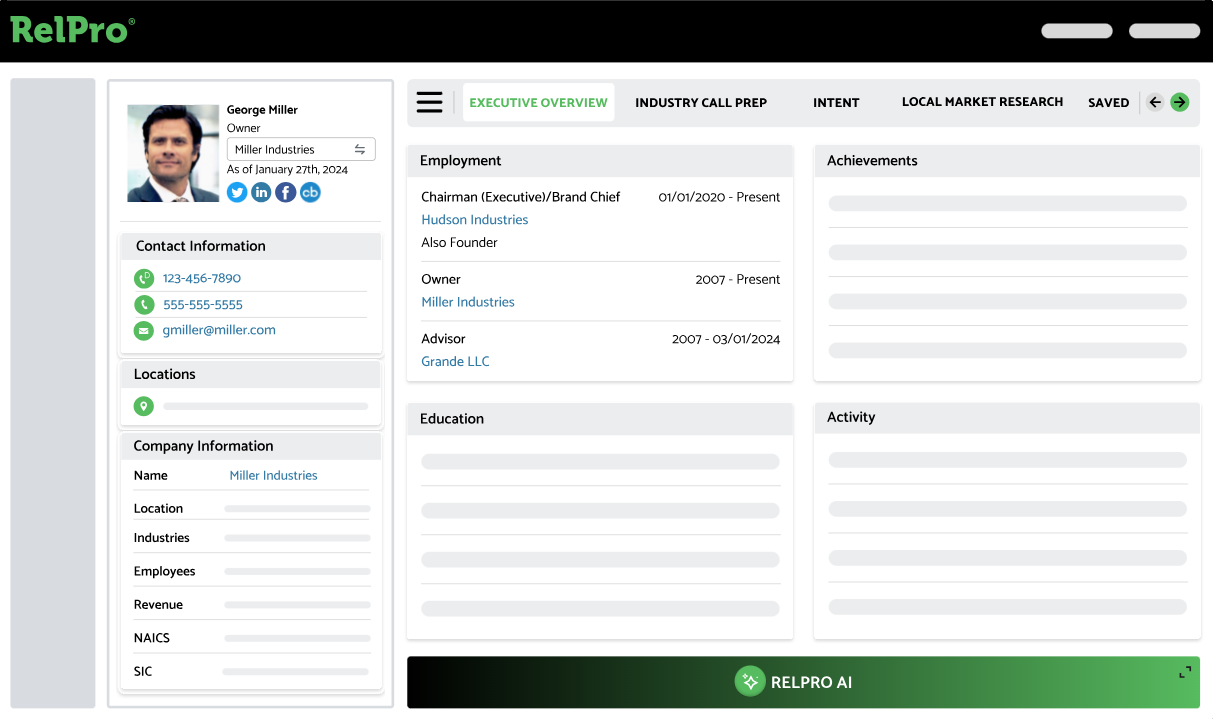Click the Education panel header
1213x719 pixels.
click(600, 419)
